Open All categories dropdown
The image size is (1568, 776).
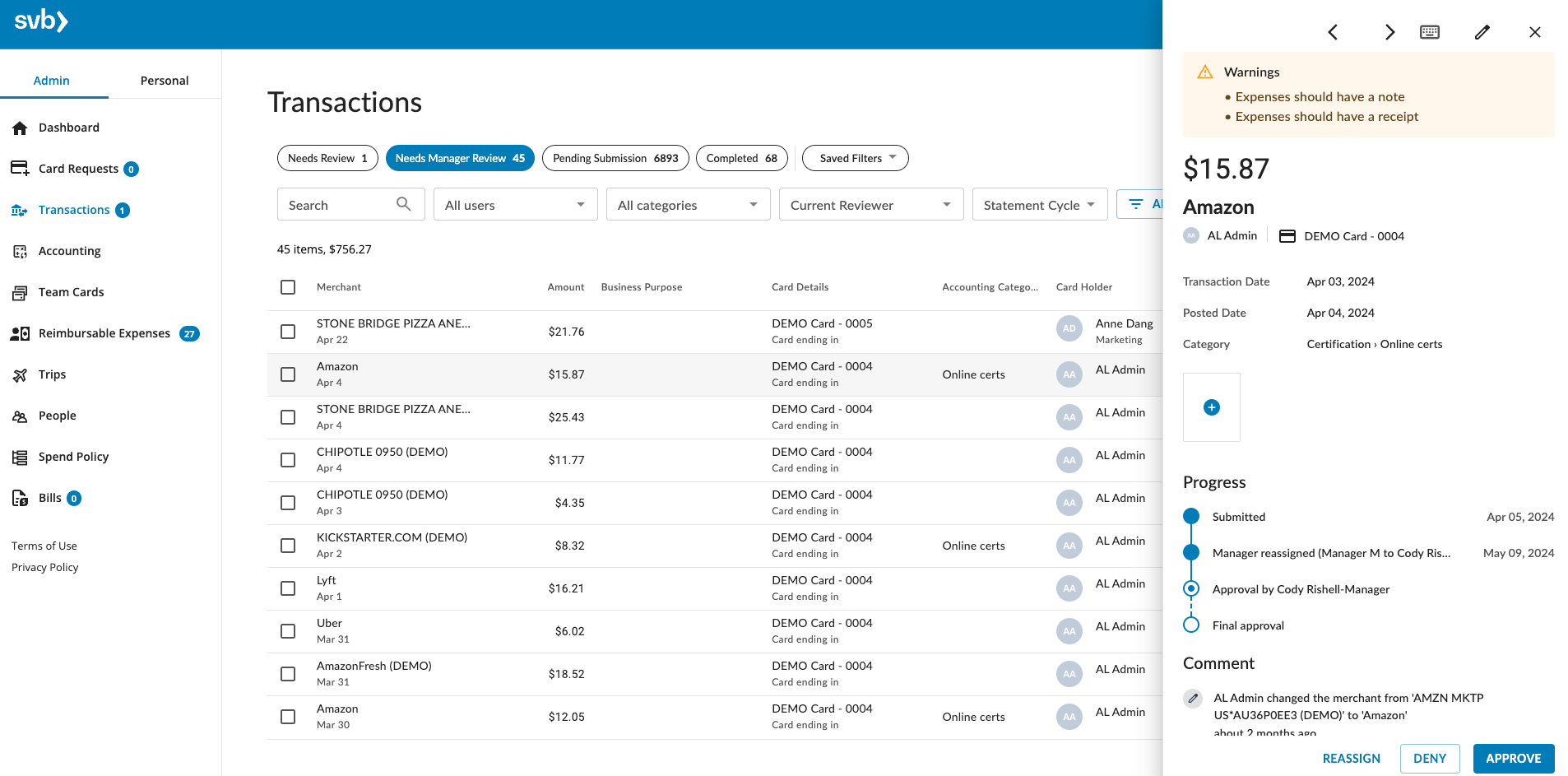688,204
